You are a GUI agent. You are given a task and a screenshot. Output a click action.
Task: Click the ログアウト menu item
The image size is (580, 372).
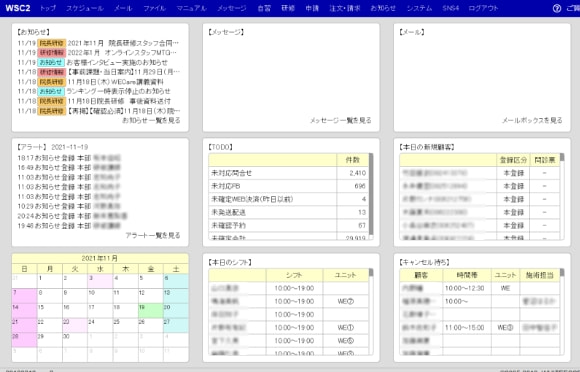[483, 8]
